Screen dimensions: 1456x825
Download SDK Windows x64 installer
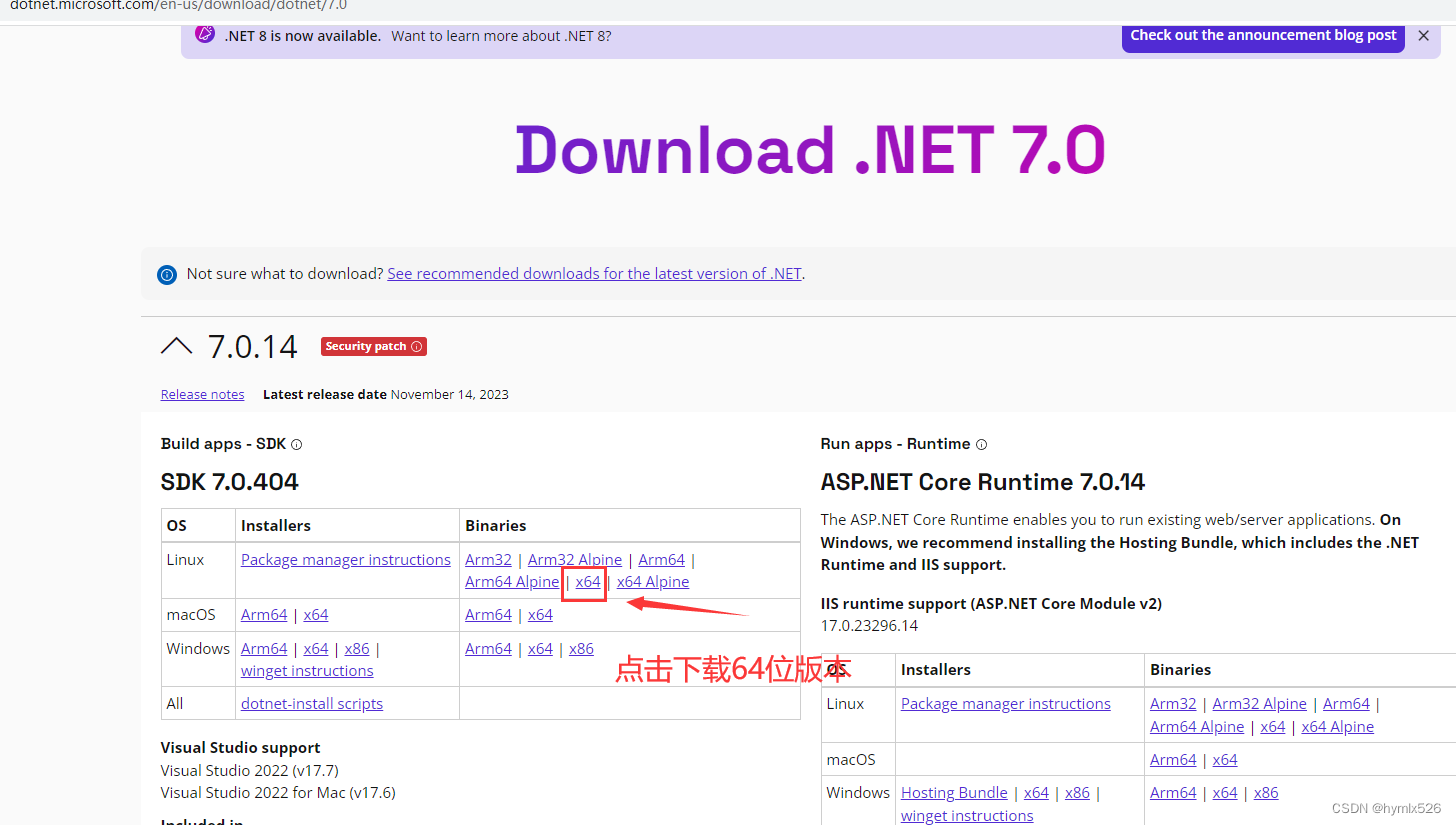316,648
